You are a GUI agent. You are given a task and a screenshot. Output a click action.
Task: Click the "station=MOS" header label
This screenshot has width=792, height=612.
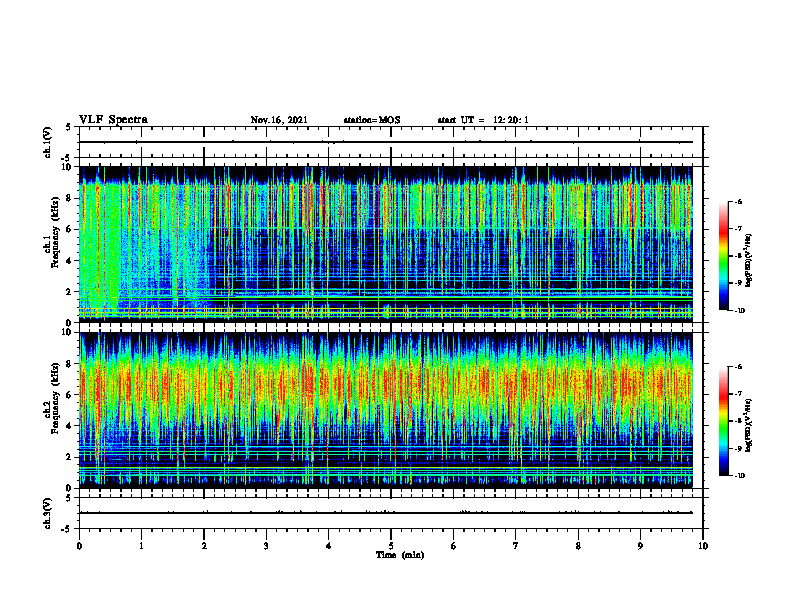372,120
